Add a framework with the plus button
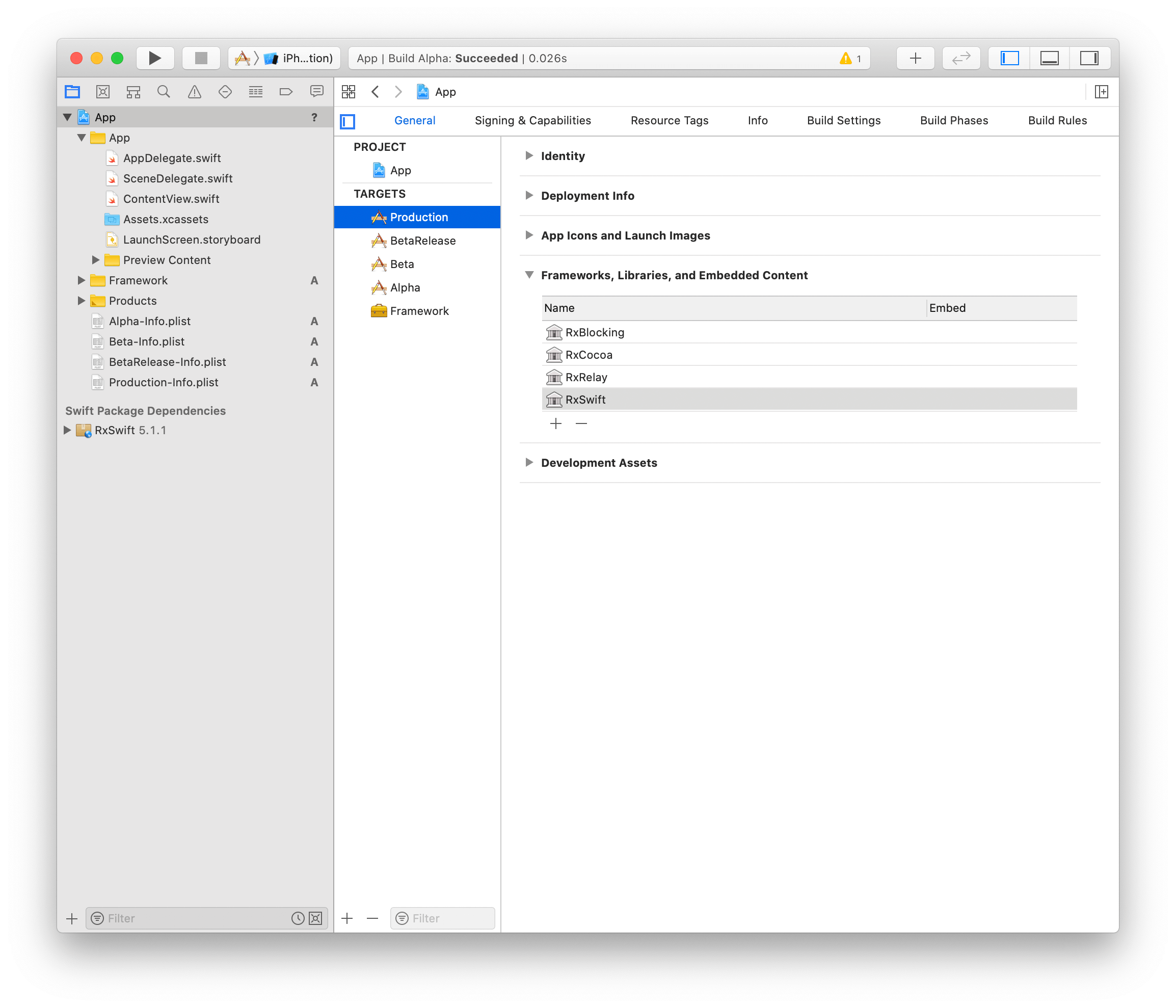This screenshot has width=1176, height=1008. pos(556,423)
